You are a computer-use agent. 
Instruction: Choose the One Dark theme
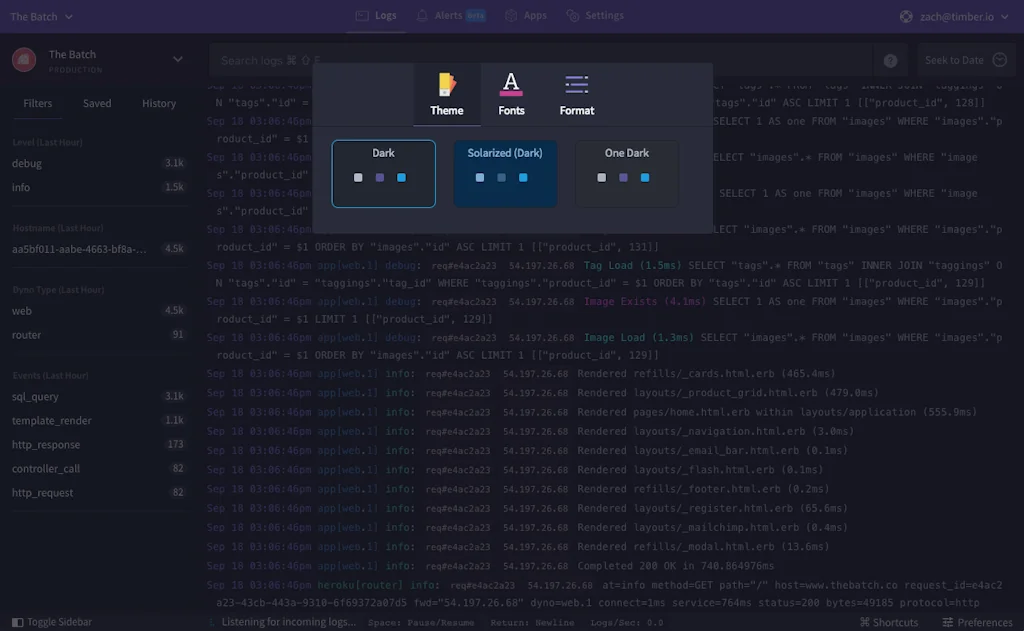[x=627, y=174]
